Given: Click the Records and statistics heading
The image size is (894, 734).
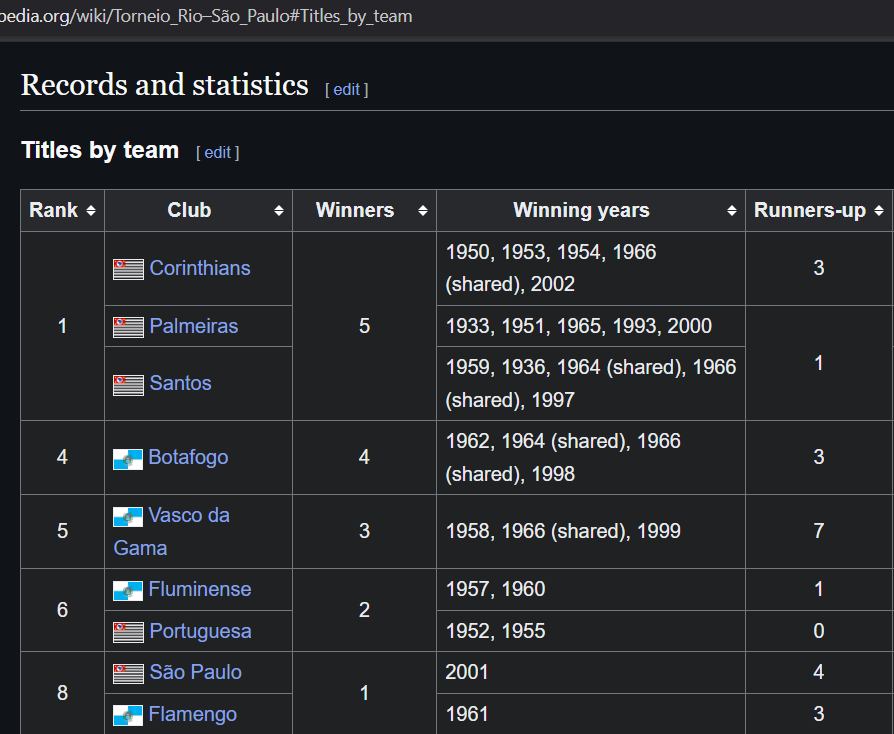Looking at the screenshot, I should click(164, 85).
